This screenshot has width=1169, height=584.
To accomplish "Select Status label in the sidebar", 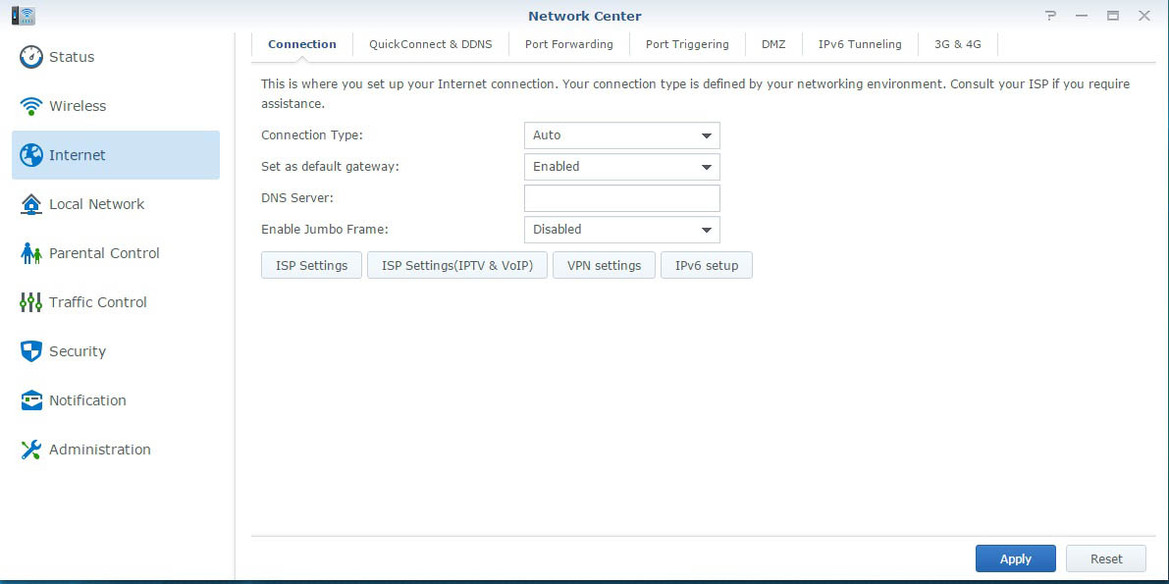I will tap(72, 57).
